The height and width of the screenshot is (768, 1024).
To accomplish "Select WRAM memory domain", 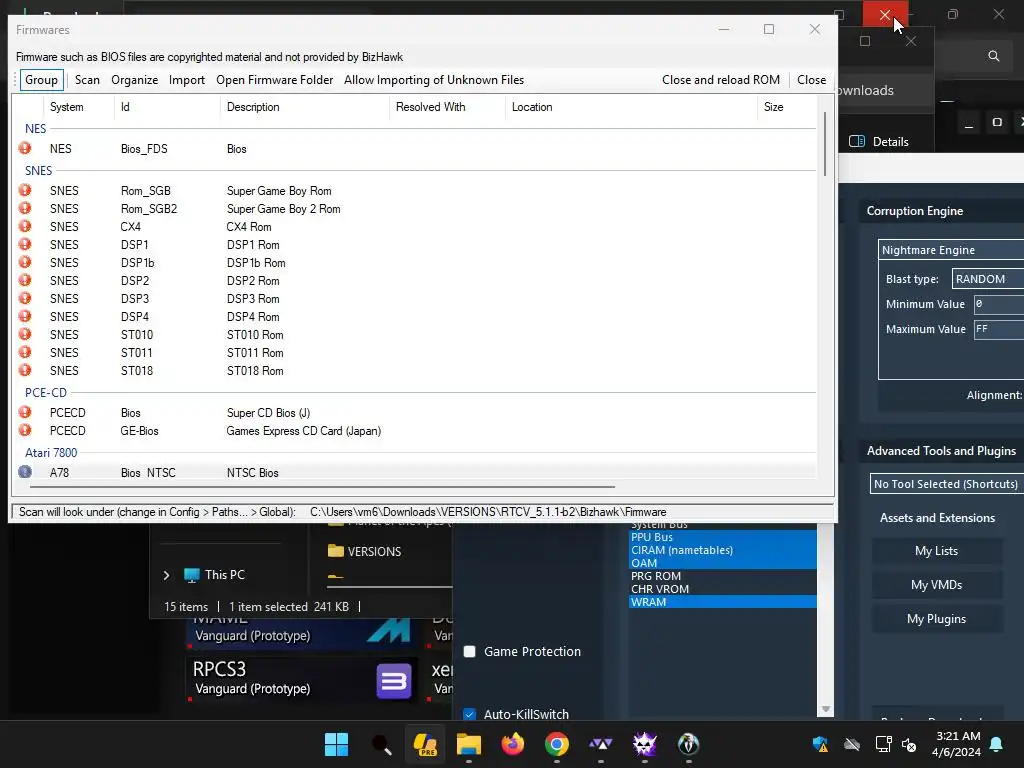I will (722, 602).
